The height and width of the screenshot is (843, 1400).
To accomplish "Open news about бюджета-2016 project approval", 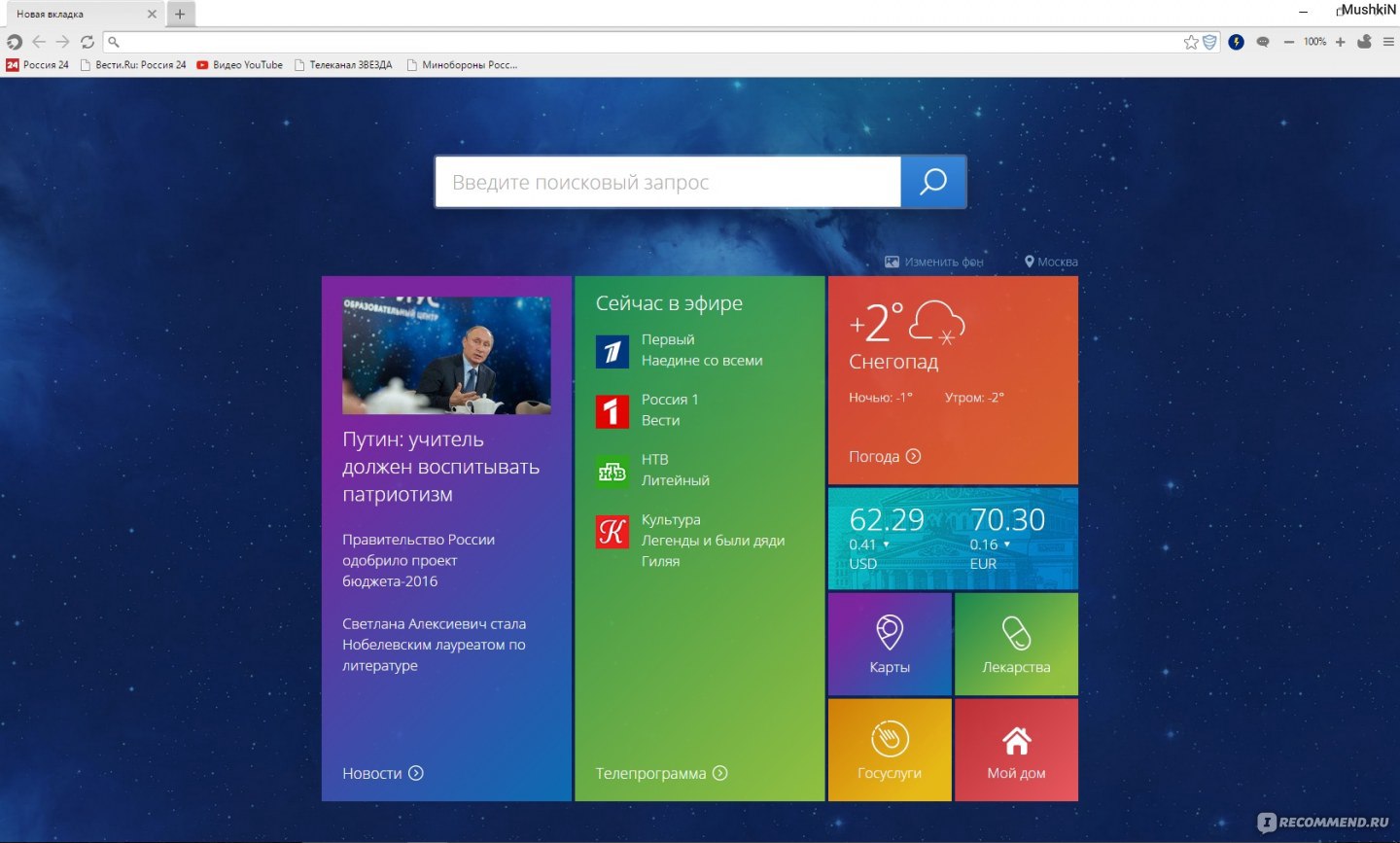I will (418, 560).
